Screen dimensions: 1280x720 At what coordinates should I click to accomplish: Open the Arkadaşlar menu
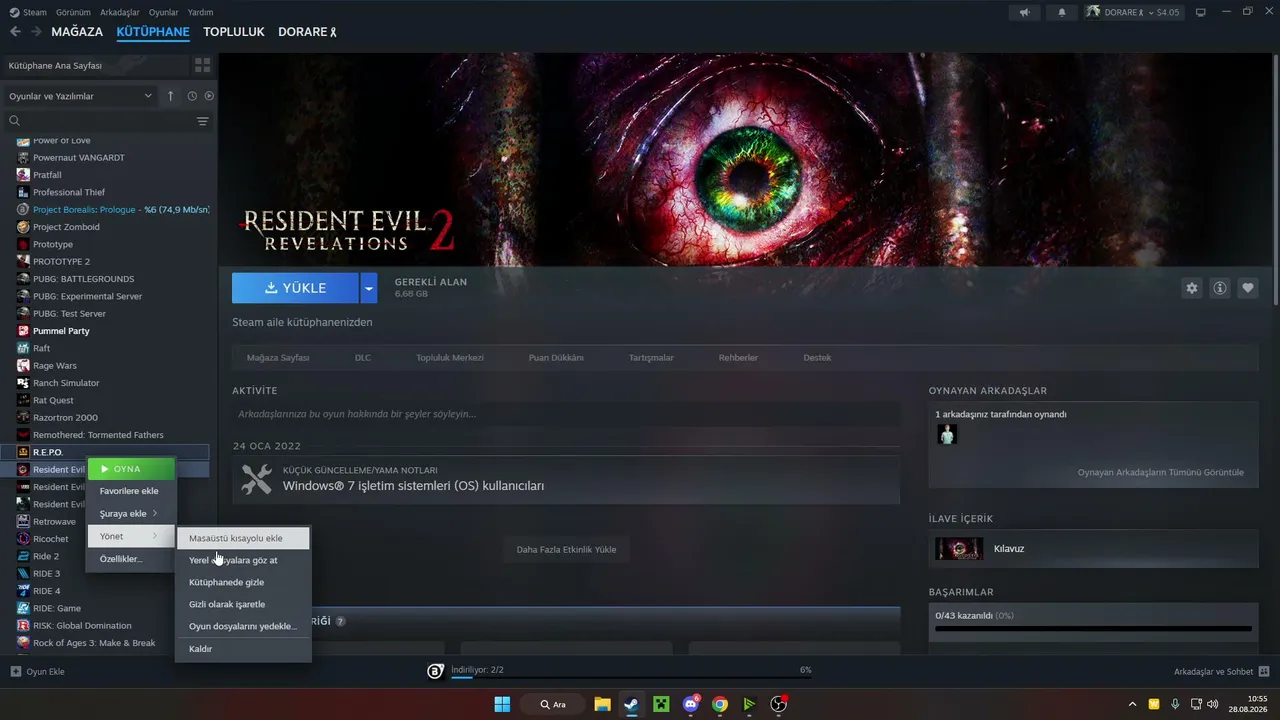120,12
